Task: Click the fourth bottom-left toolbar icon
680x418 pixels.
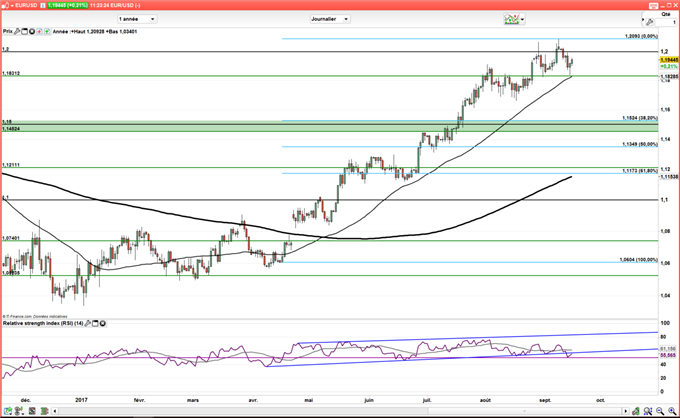Action: pyautogui.click(x=45, y=411)
